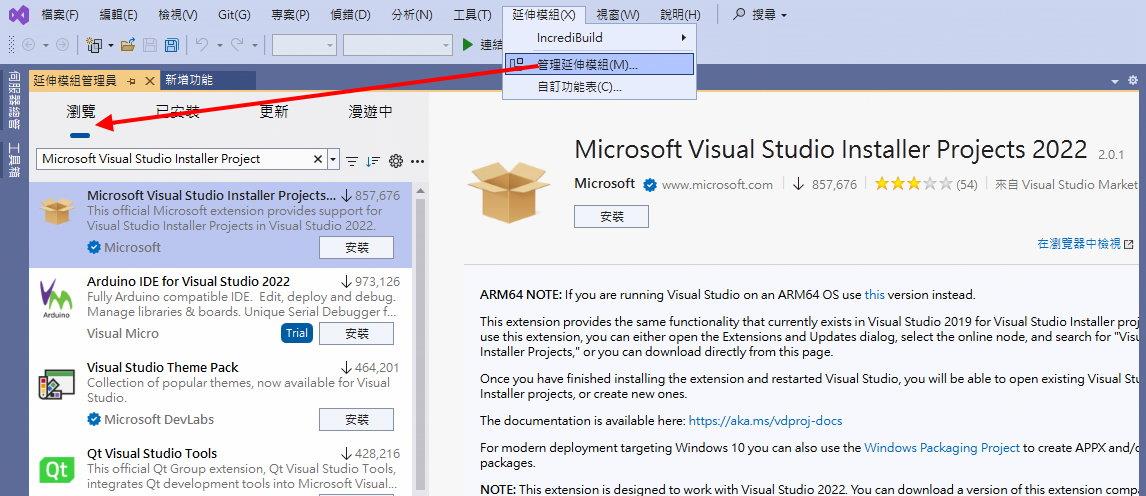The image size is (1146, 496).
Task: Clear the extension search box text
Action: 318,159
